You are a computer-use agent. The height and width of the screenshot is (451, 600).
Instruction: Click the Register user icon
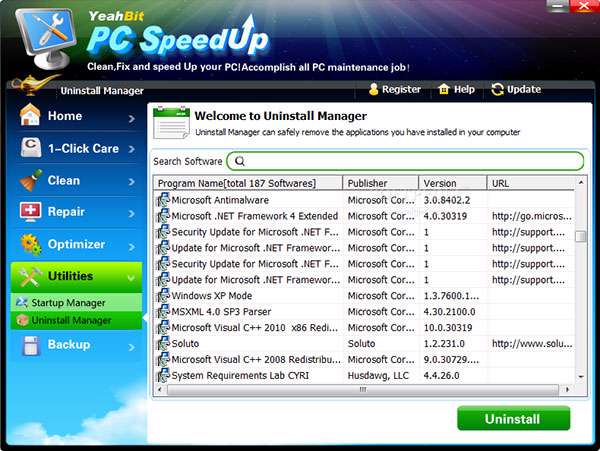coord(375,89)
